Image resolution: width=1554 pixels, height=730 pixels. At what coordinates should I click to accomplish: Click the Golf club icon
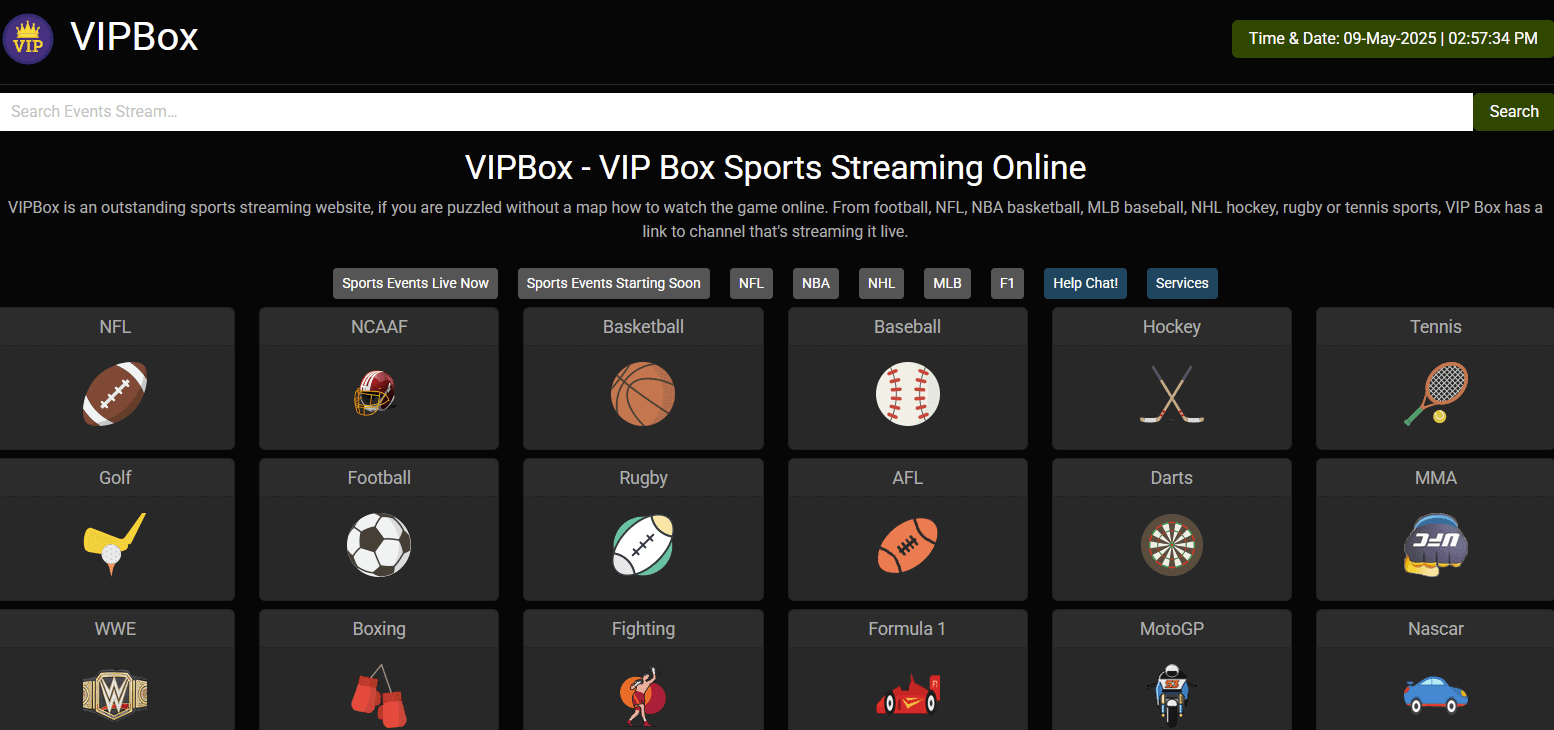[x=115, y=545]
